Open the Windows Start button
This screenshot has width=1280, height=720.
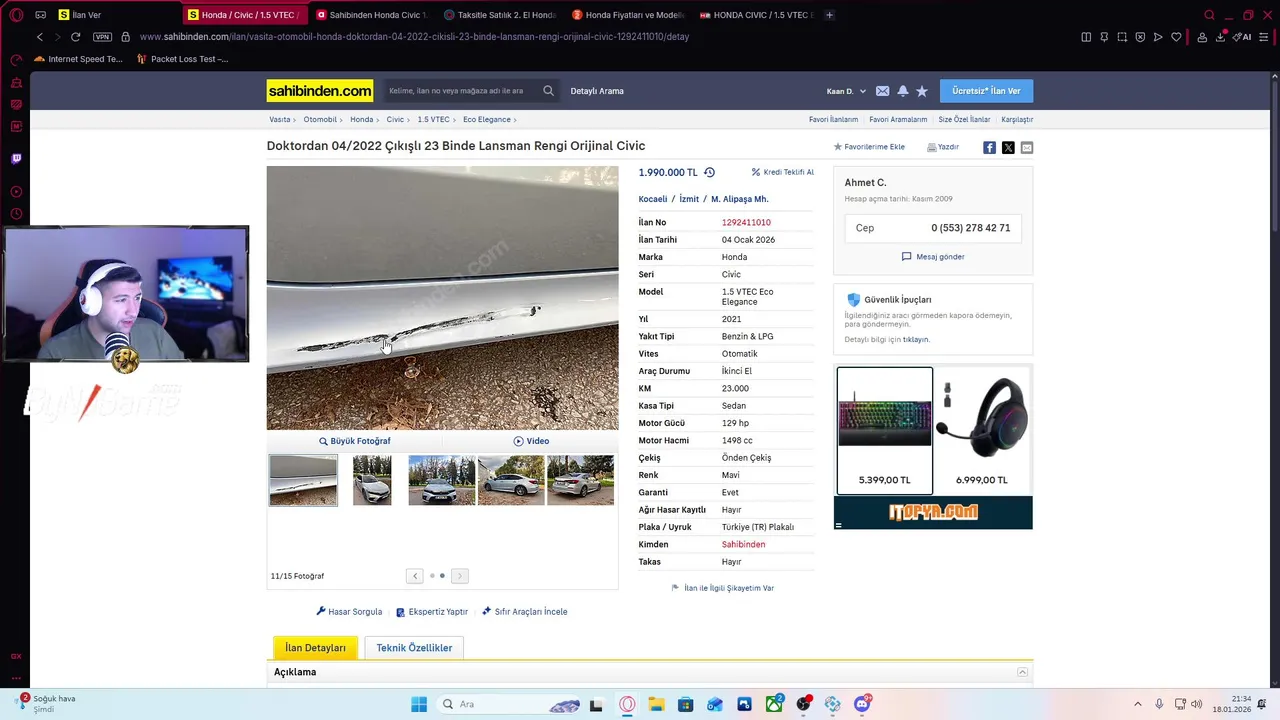(419, 704)
